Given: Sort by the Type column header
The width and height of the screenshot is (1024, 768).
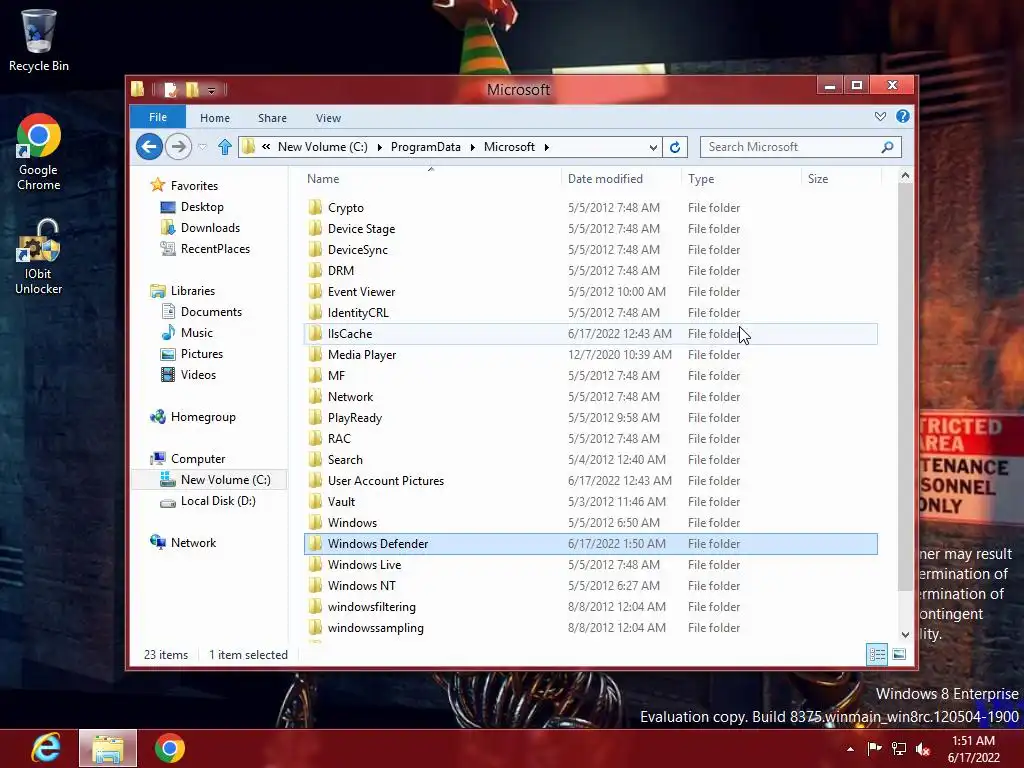Looking at the screenshot, I should click(741, 179).
